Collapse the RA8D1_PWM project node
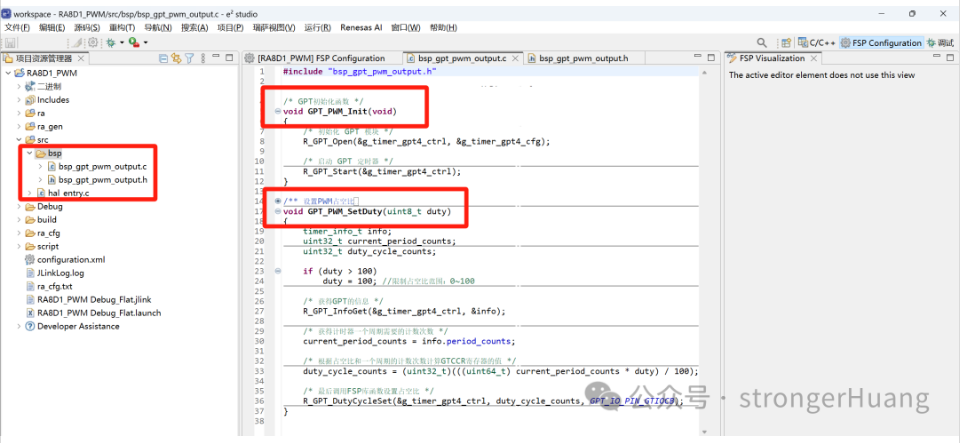960x443 pixels. click(8, 73)
